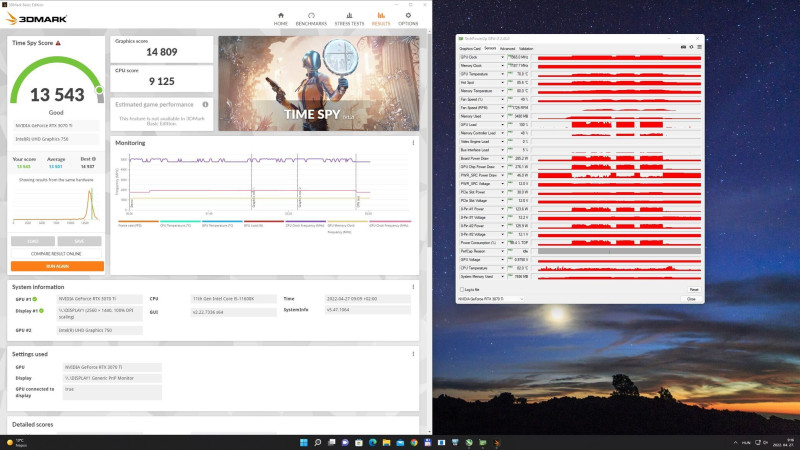Click the GPU Load sensor graph
This screenshot has height=450, width=800.
point(619,124)
